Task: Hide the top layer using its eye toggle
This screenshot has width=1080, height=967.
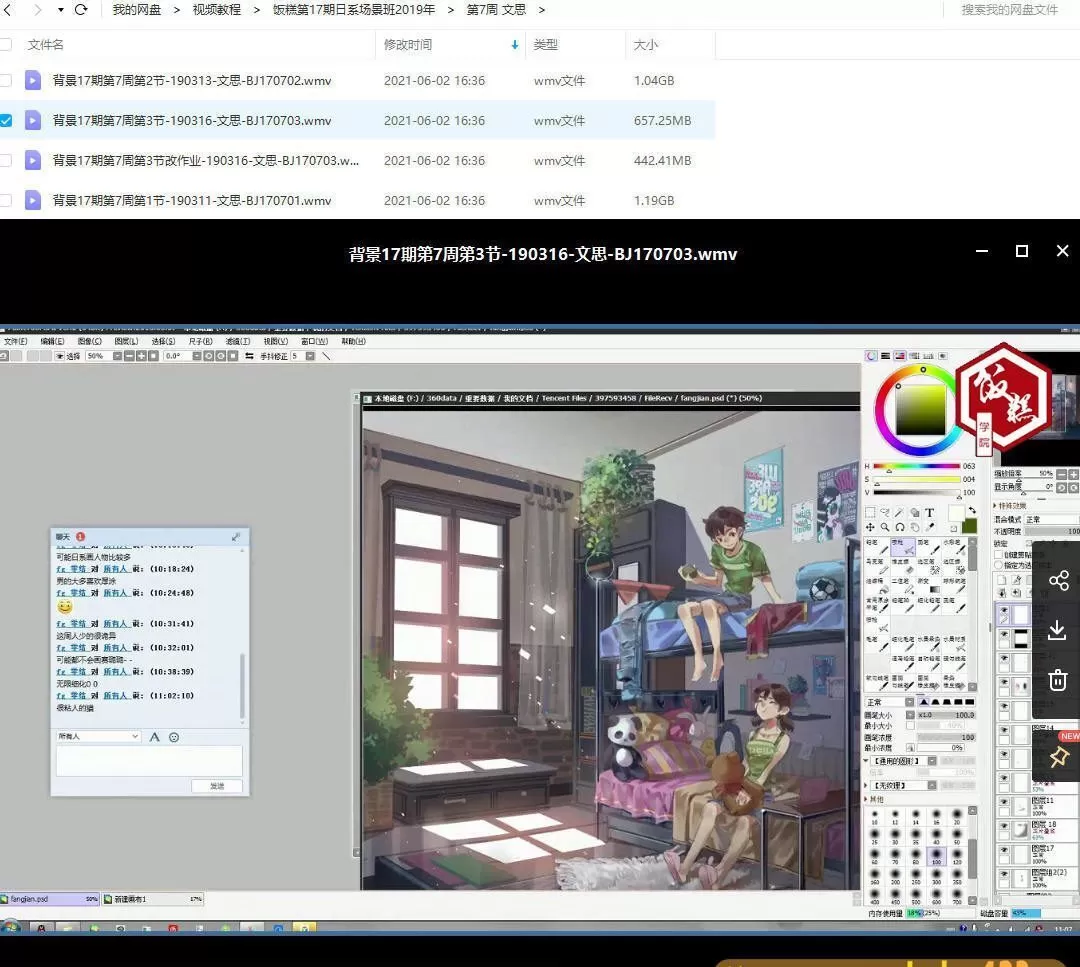Action: coord(1003,610)
